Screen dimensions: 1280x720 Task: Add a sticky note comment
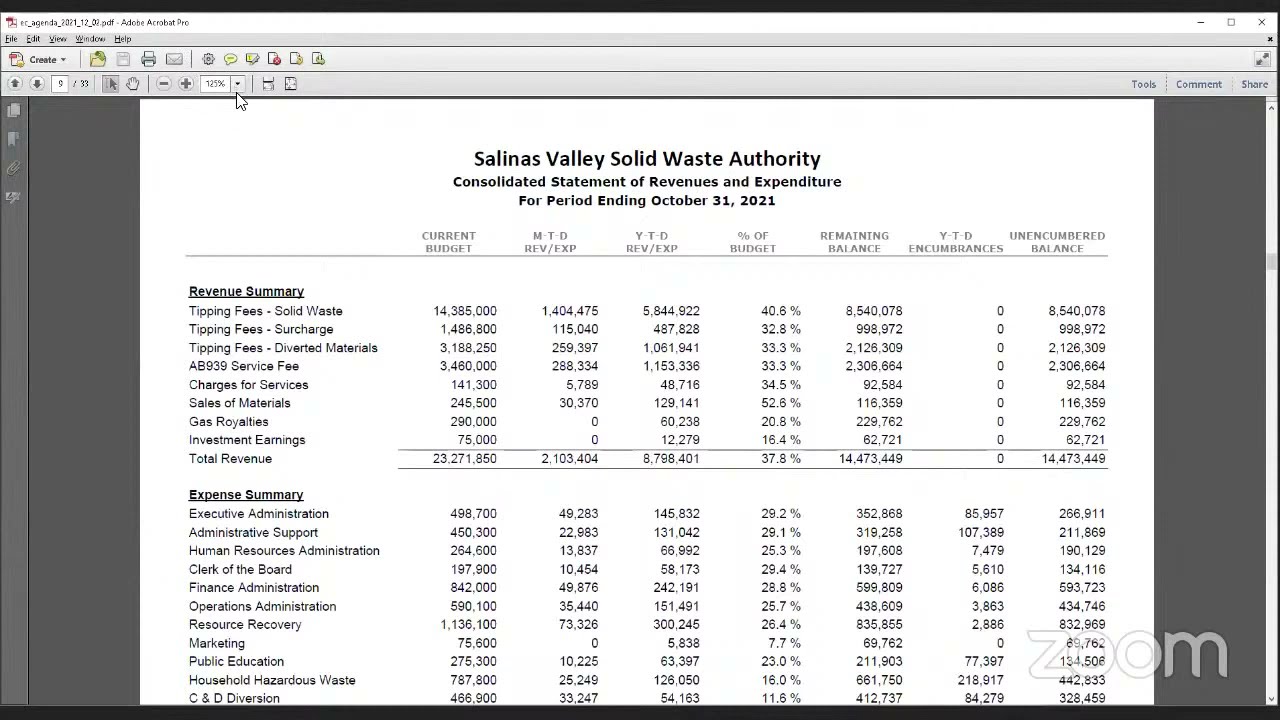coord(230,59)
